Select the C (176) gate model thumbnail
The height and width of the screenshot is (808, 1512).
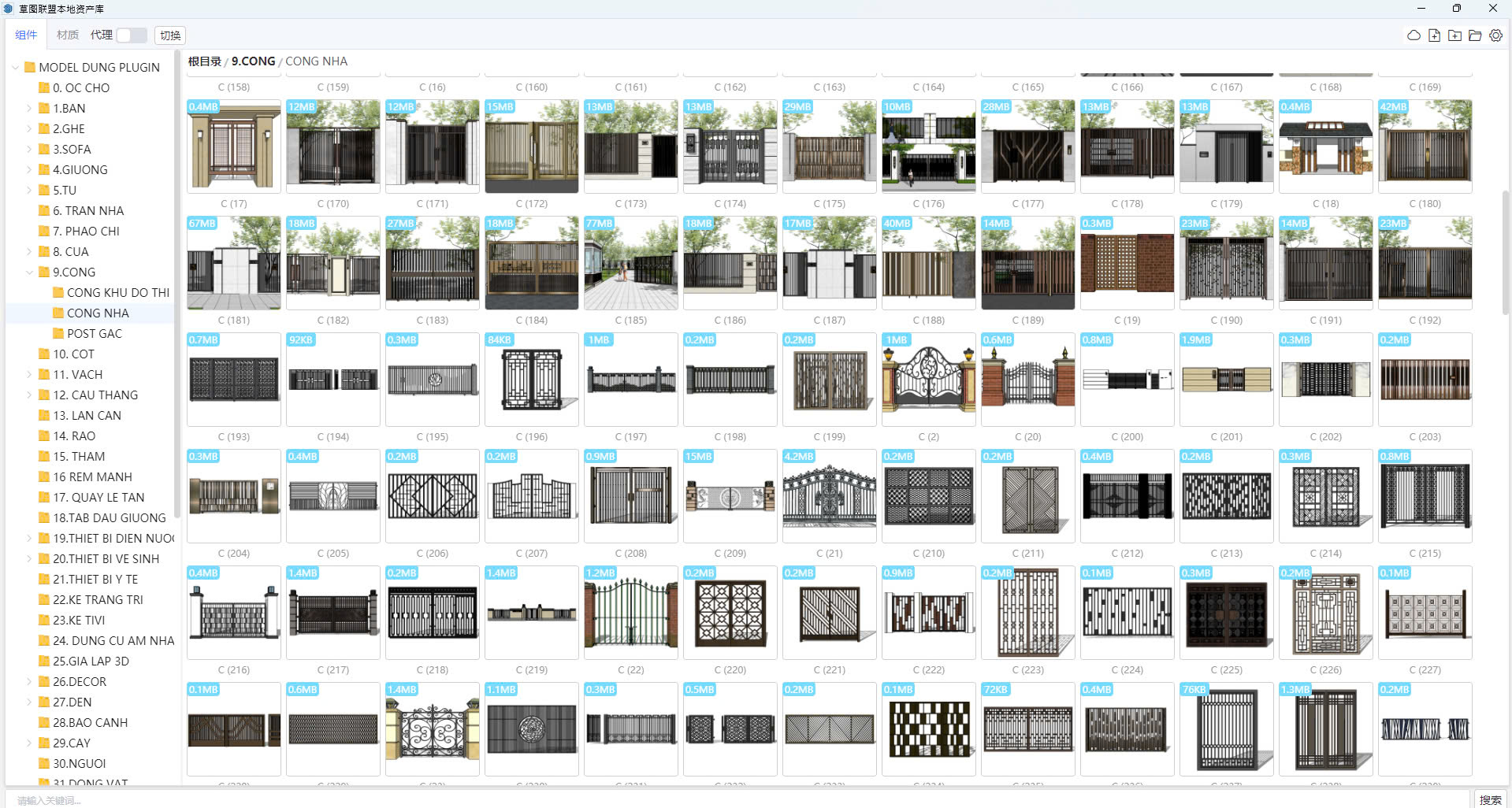pos(928,146)
